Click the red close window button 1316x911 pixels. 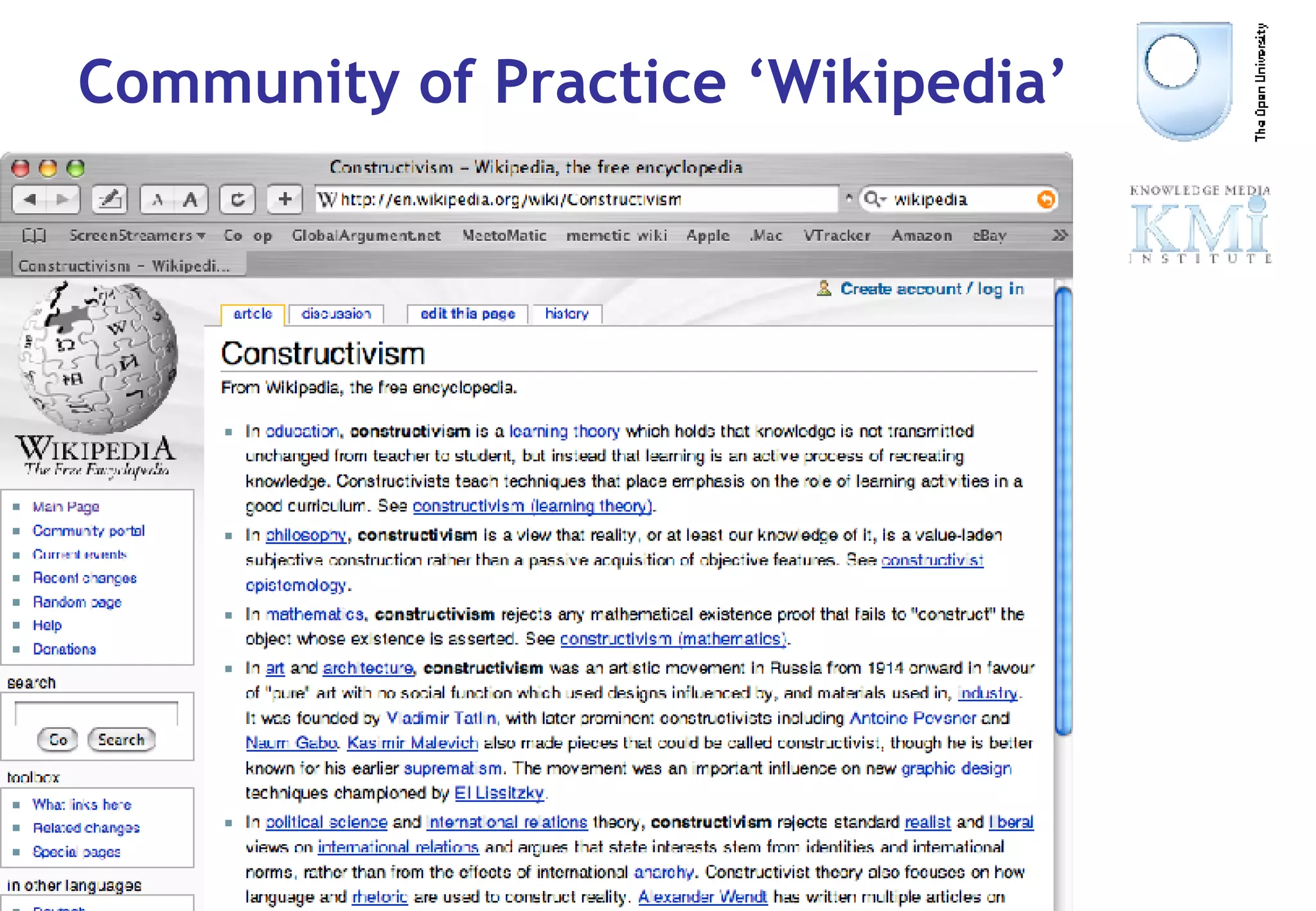21,168
